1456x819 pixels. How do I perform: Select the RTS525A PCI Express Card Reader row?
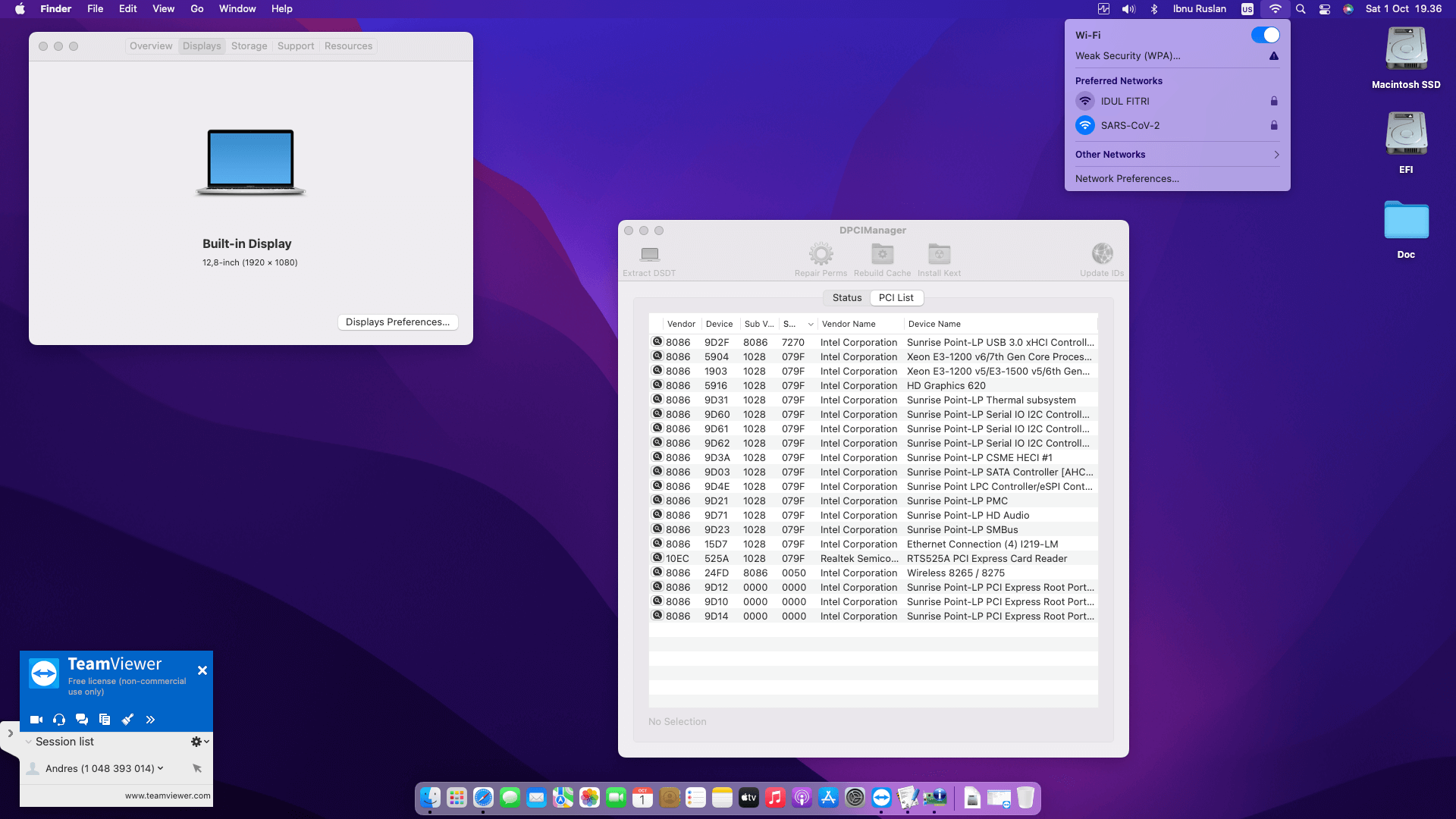click(x=874, y=559)
